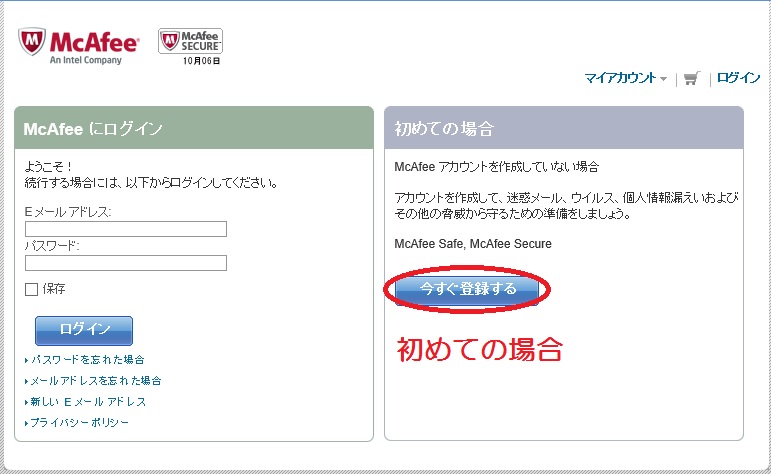Click the ようこそ! welcome text
Viewport: 771px width, 474px height.
pyautogui.click(x=49, y=167)
